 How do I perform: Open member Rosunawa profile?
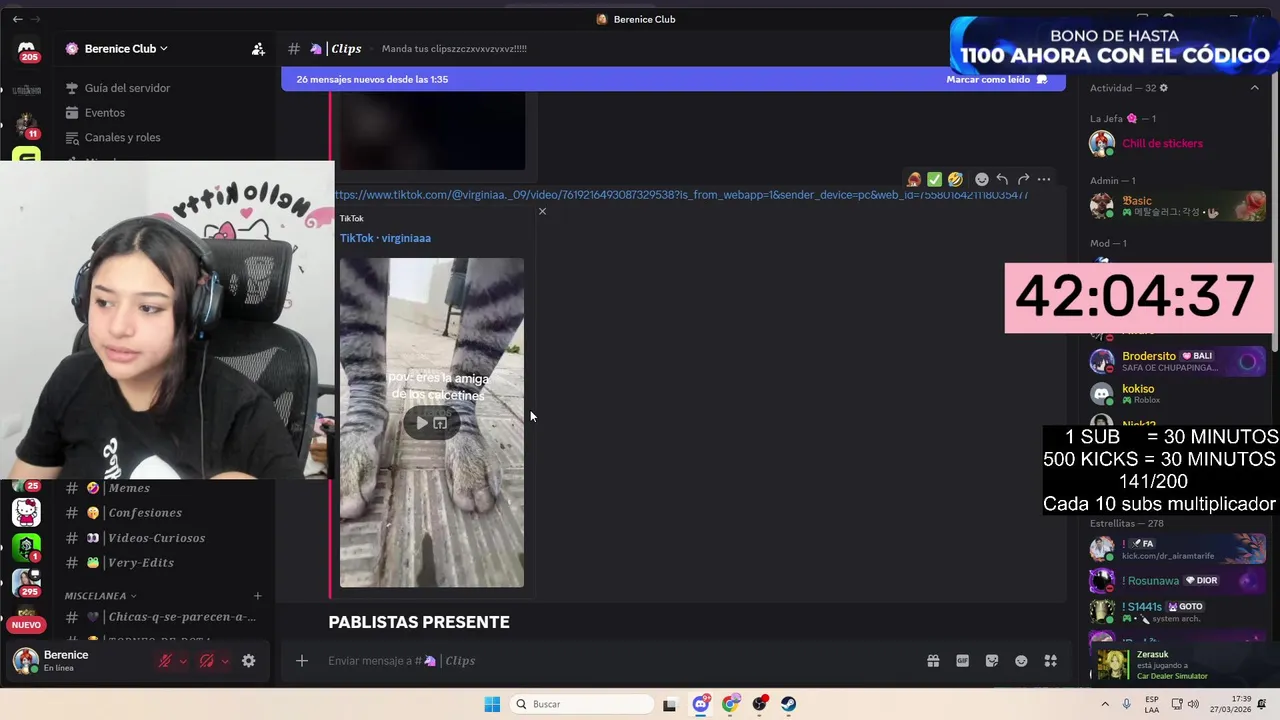1175,580
